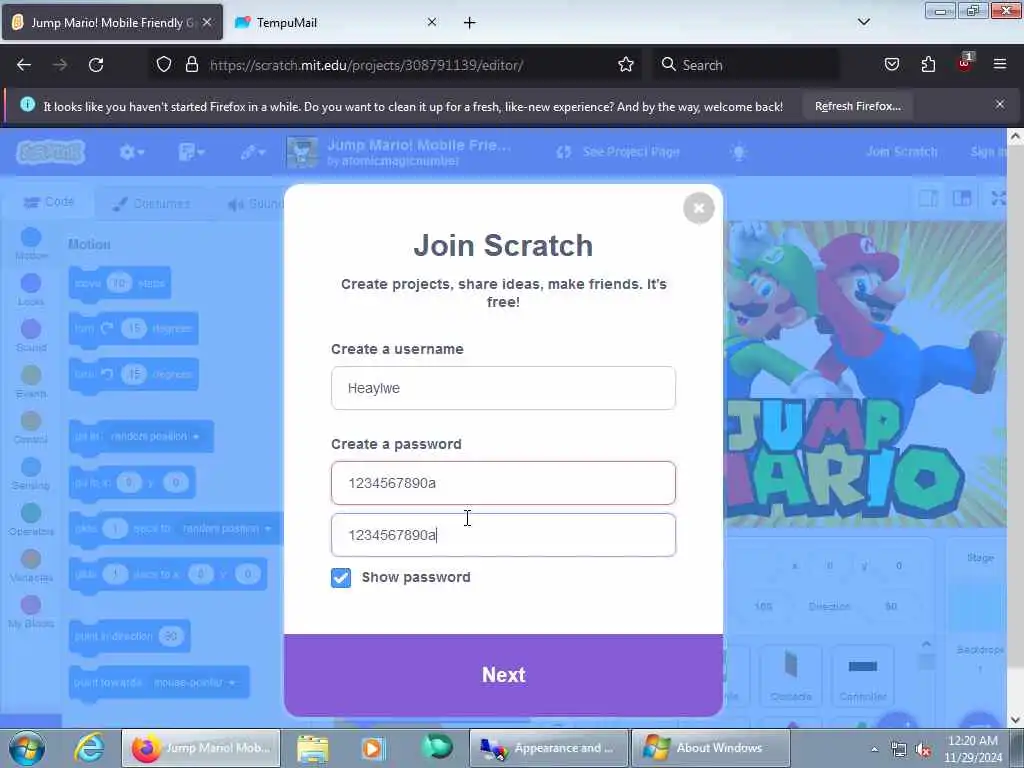Select the Control block category
1024x768 pixels.
coord(31,428)
